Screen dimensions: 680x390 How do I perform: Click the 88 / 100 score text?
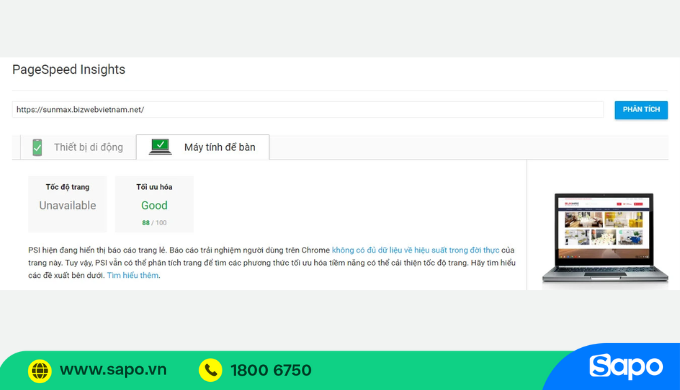point(154,223)
